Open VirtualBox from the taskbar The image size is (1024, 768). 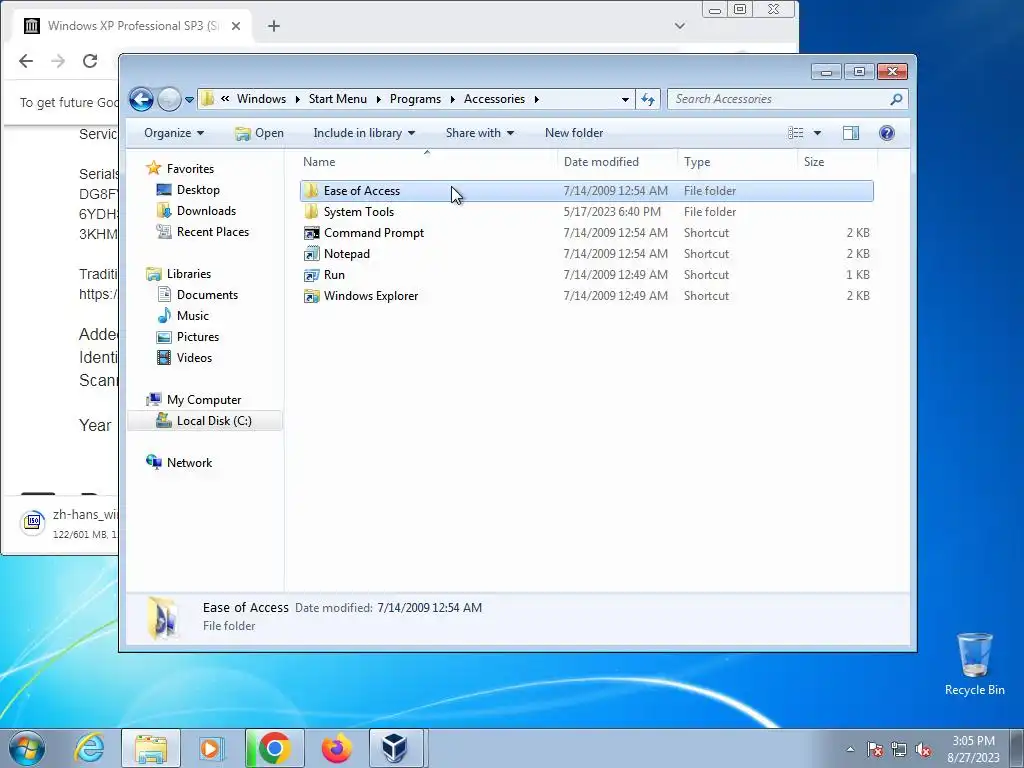coord(396,748)
